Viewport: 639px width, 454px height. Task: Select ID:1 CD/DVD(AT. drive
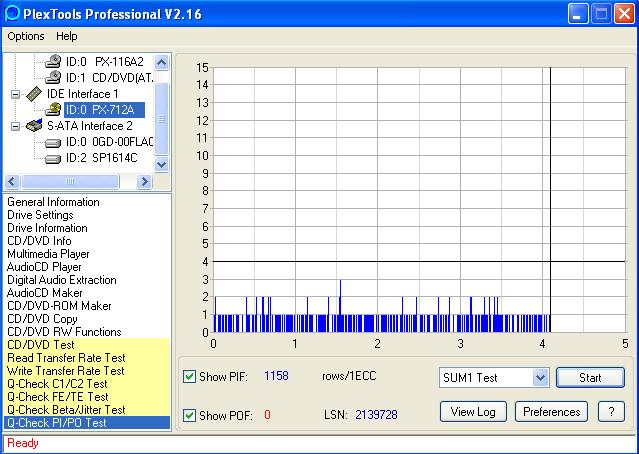pyautogui.click(x=109, y=77)
